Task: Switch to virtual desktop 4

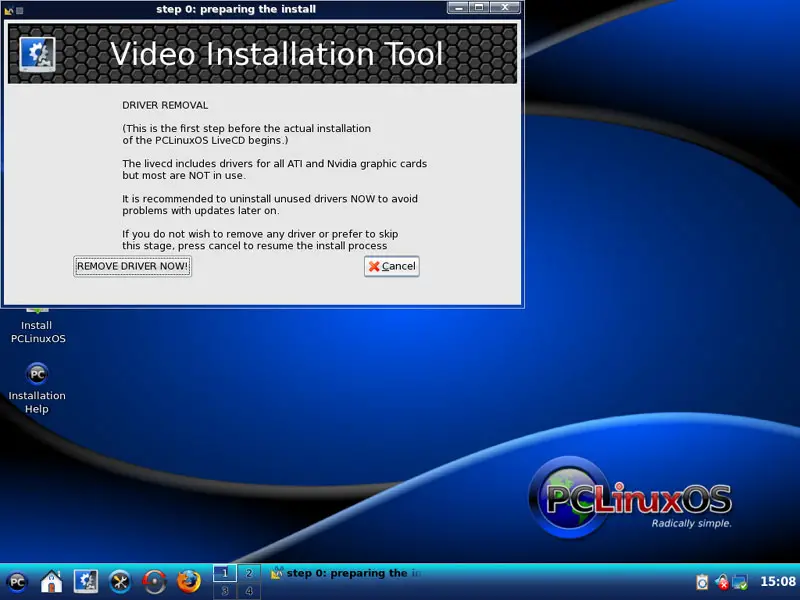Action: 248,591
